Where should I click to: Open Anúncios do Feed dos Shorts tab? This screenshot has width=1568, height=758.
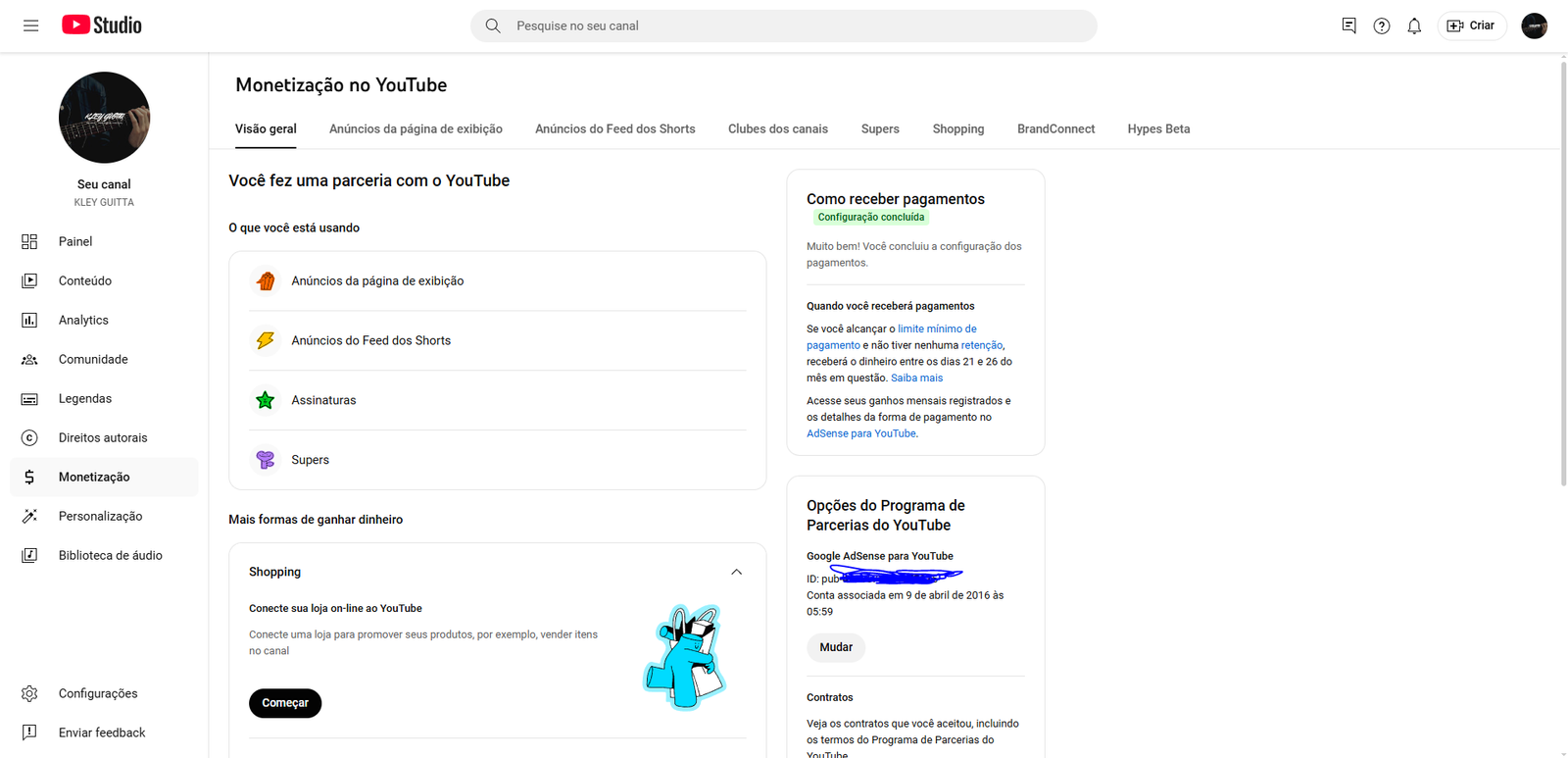point(615,129)
